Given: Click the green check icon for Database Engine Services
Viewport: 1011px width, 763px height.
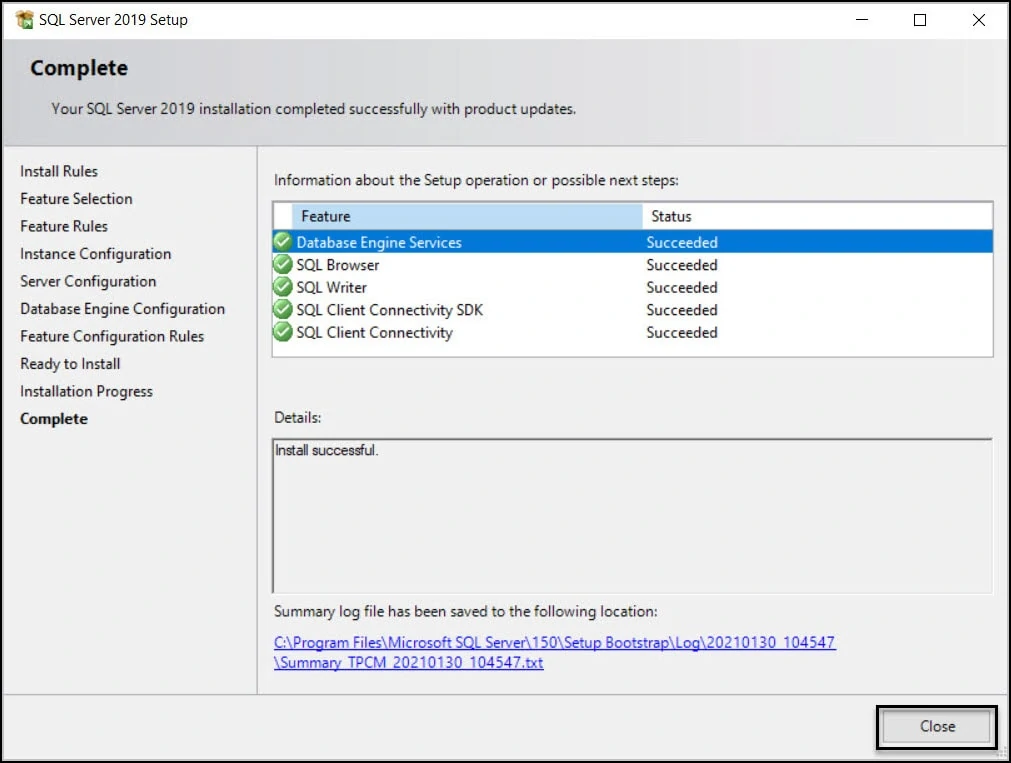Looking at the screenshot, I should point(282,242).
